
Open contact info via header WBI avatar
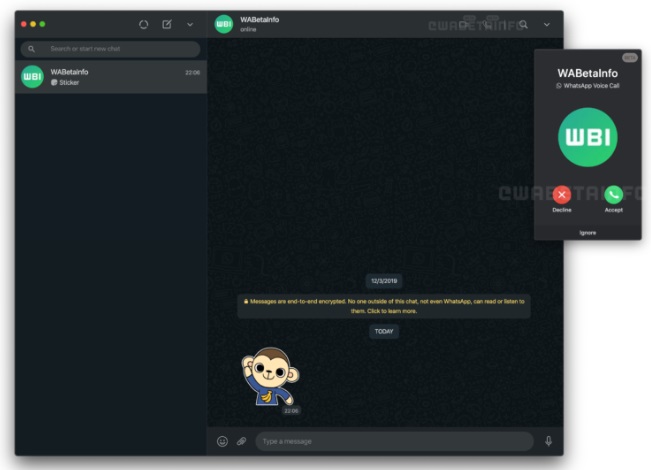224,24
